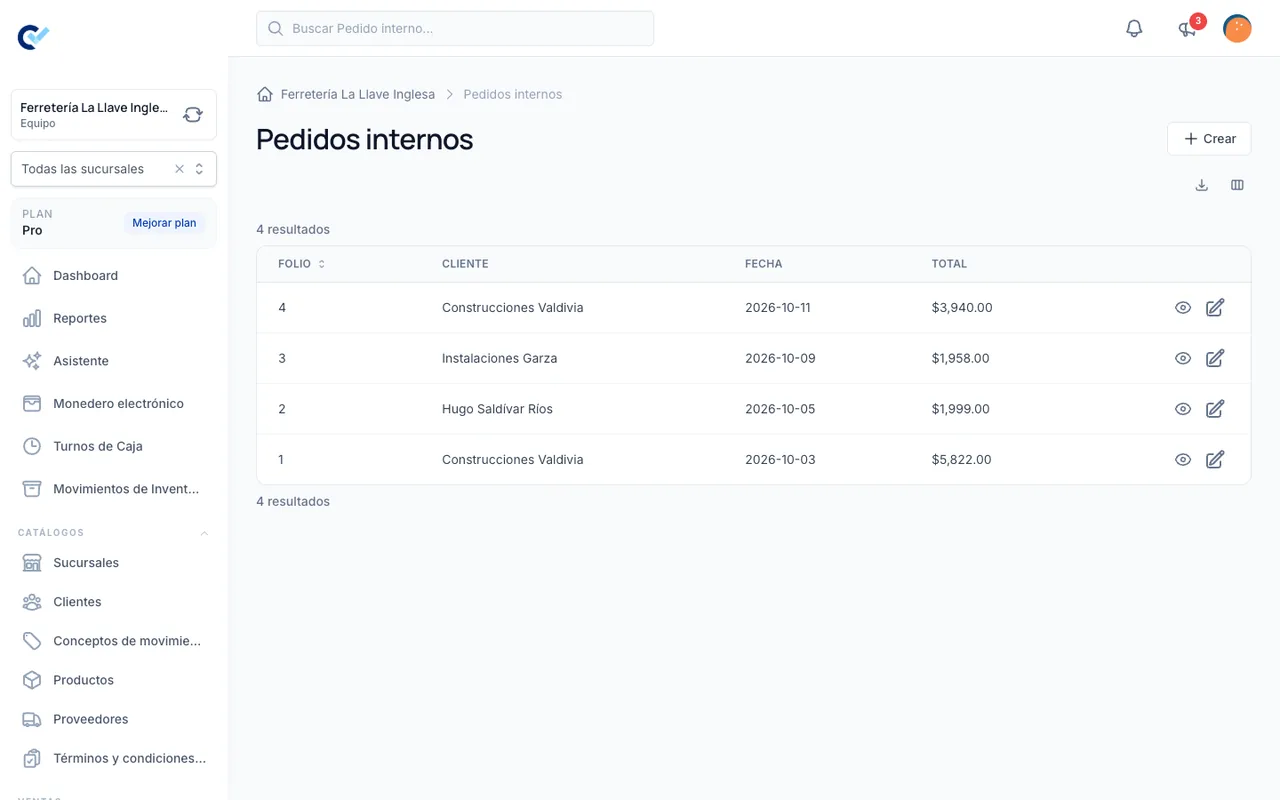The width and height of the screenshot is (1280, 800).
Task: Open Sucursales catalog
Action: click(x=114, y=563)
